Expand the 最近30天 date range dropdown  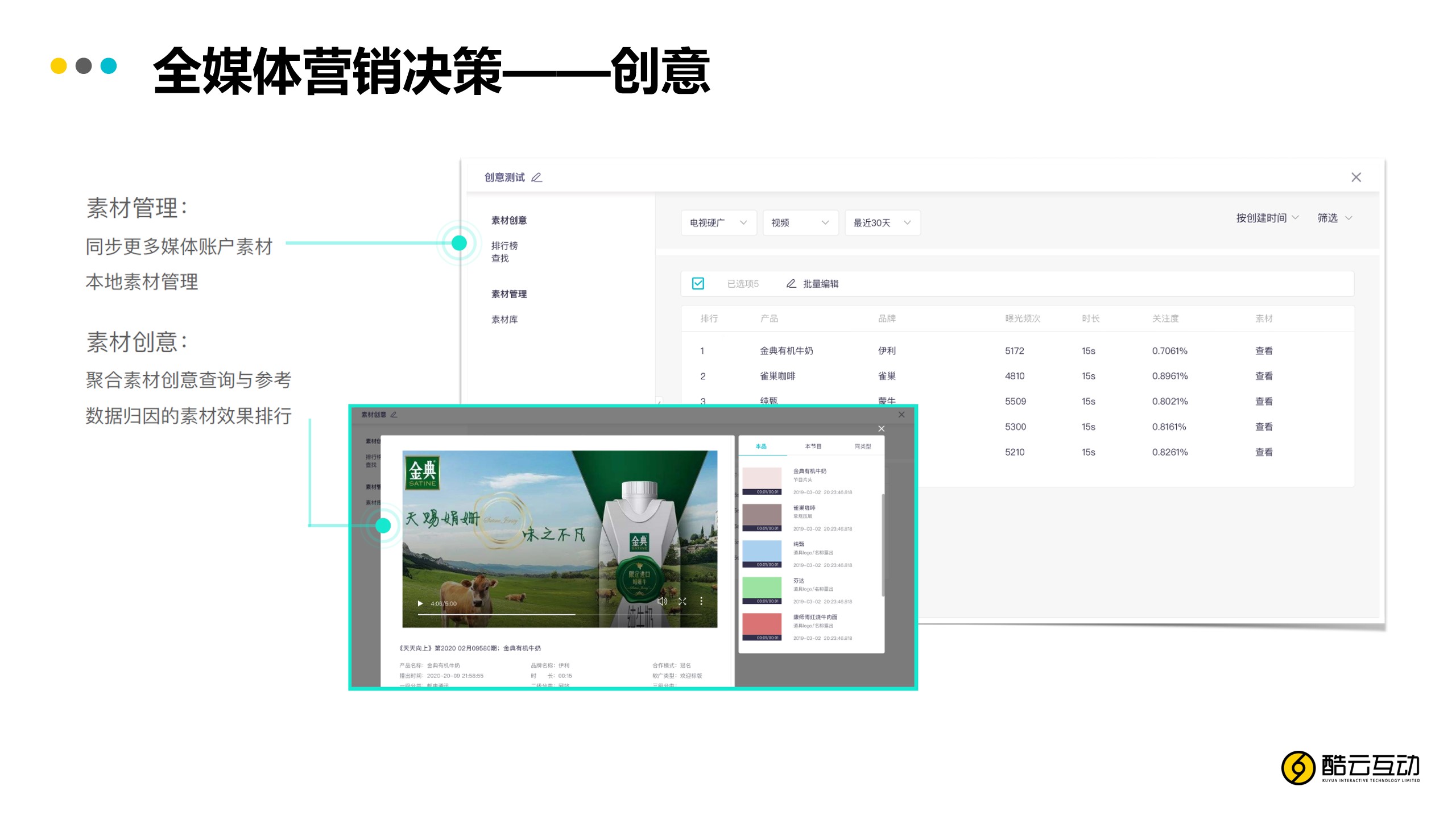882,223
